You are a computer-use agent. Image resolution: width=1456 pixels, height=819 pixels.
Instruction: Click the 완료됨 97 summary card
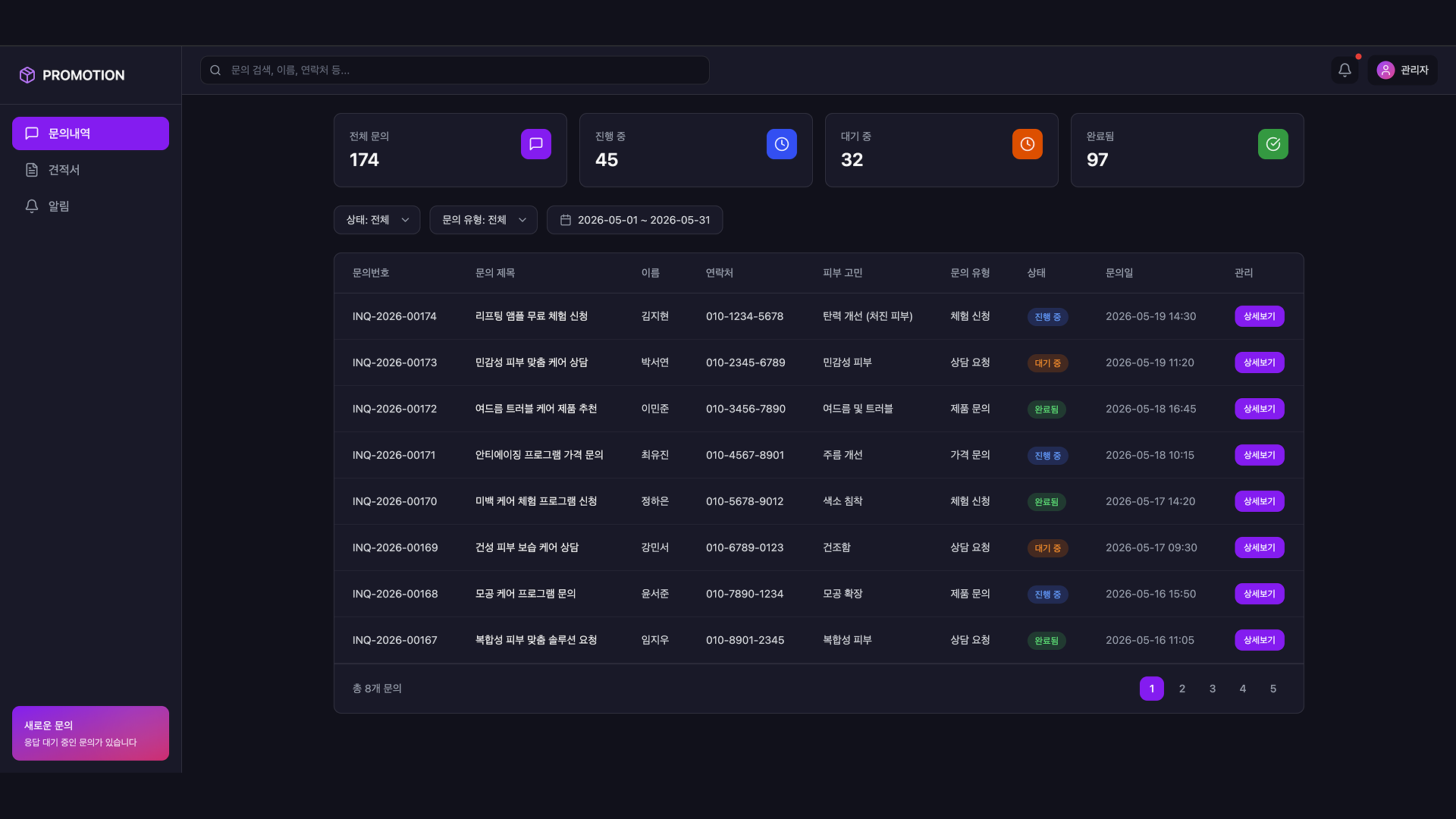(1188, 150)
